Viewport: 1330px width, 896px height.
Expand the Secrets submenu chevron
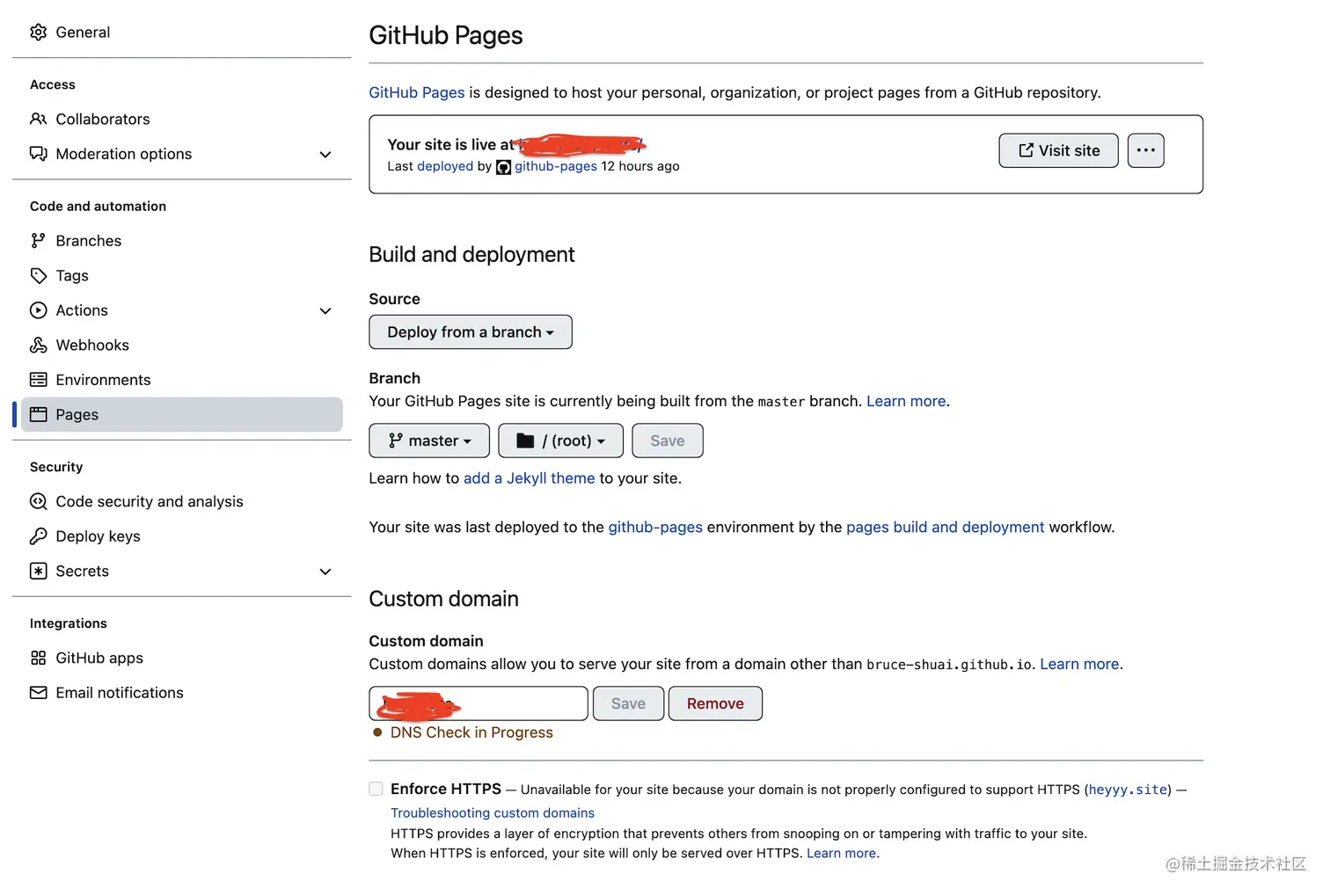325,572
